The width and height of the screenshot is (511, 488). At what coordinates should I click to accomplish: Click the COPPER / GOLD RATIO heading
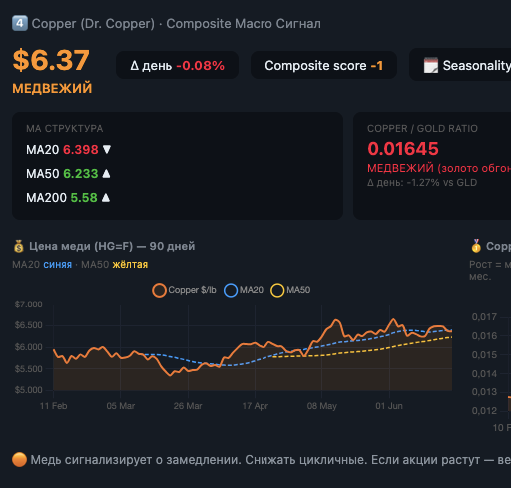tap(422, 129)
